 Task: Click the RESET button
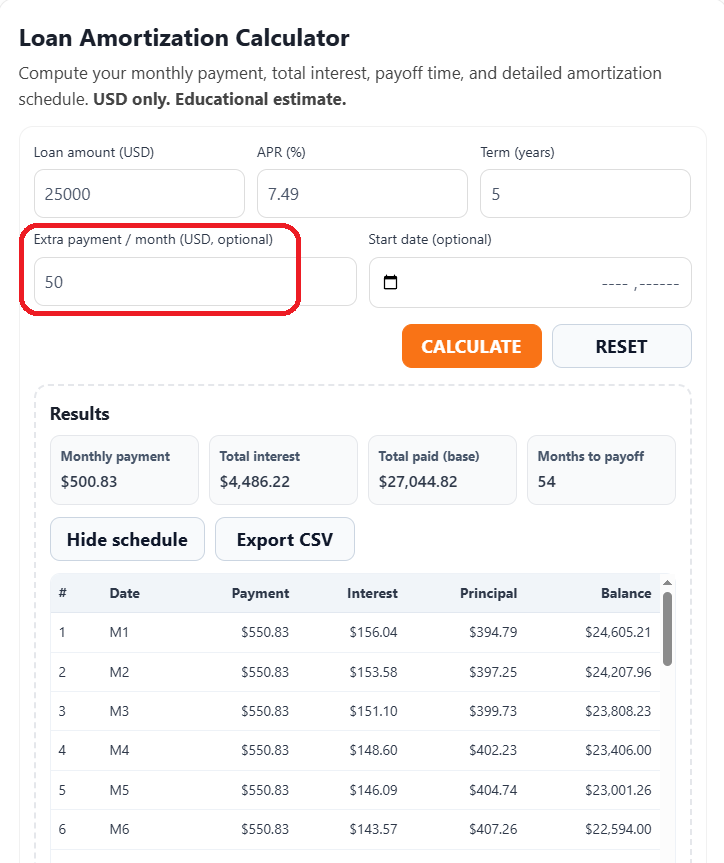[x=621, y=345]
